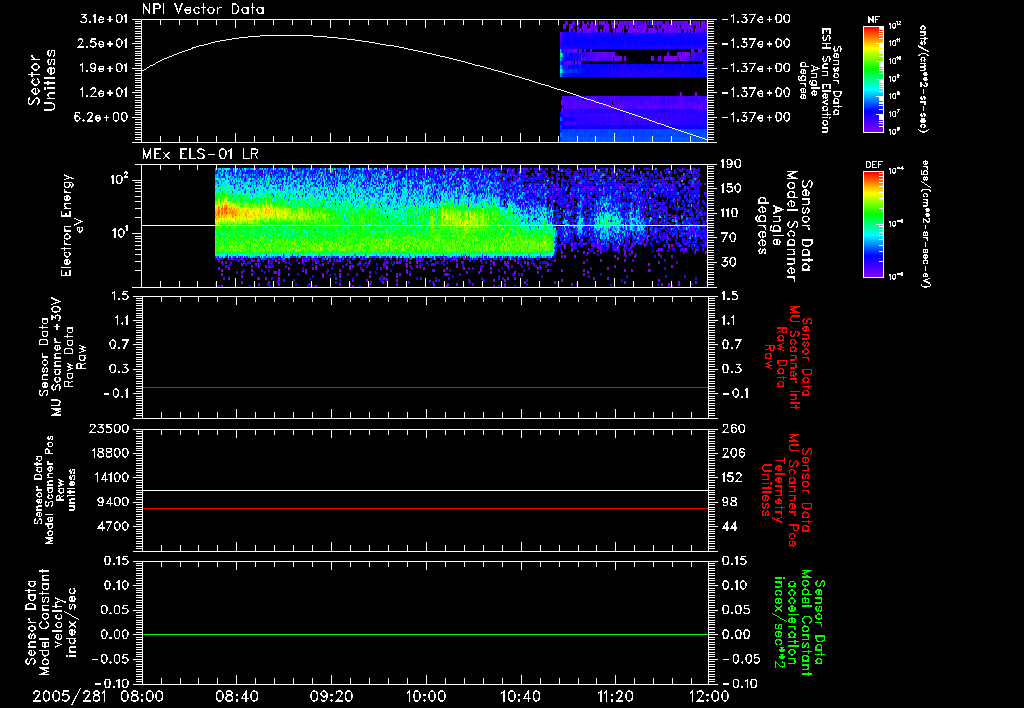Click the red 'MU Scanner Inft Raw Data' label
Viewport: 1024px width, 708px height.
tap(788, 357)
